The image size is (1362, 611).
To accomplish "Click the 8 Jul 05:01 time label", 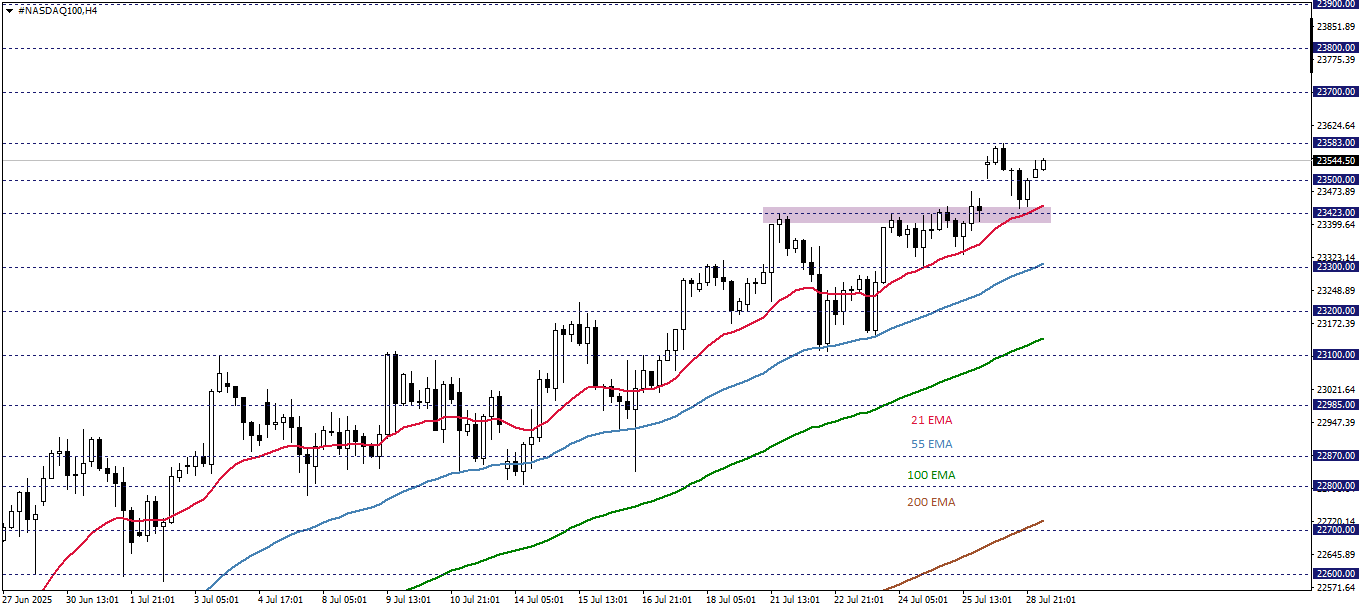I will [x=344, y=601].
